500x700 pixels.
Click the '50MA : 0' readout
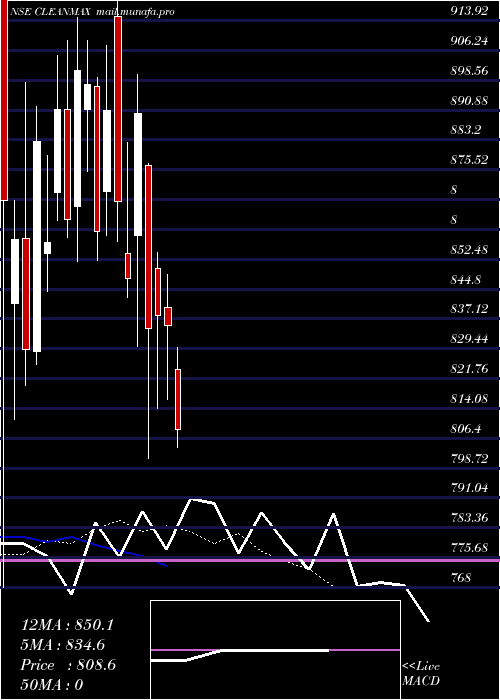[x=52, y=685]
